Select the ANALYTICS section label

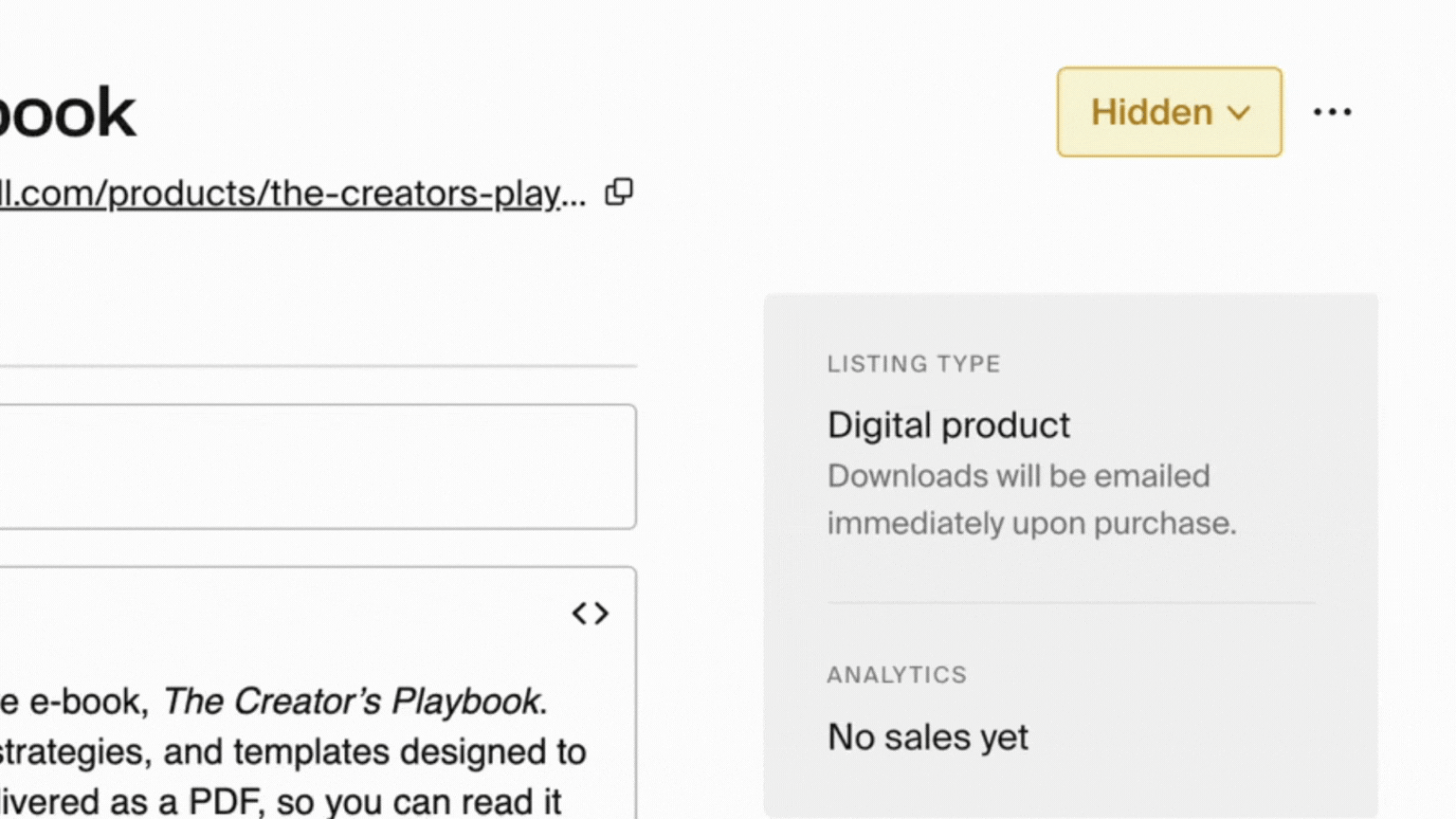pos(897,675)
